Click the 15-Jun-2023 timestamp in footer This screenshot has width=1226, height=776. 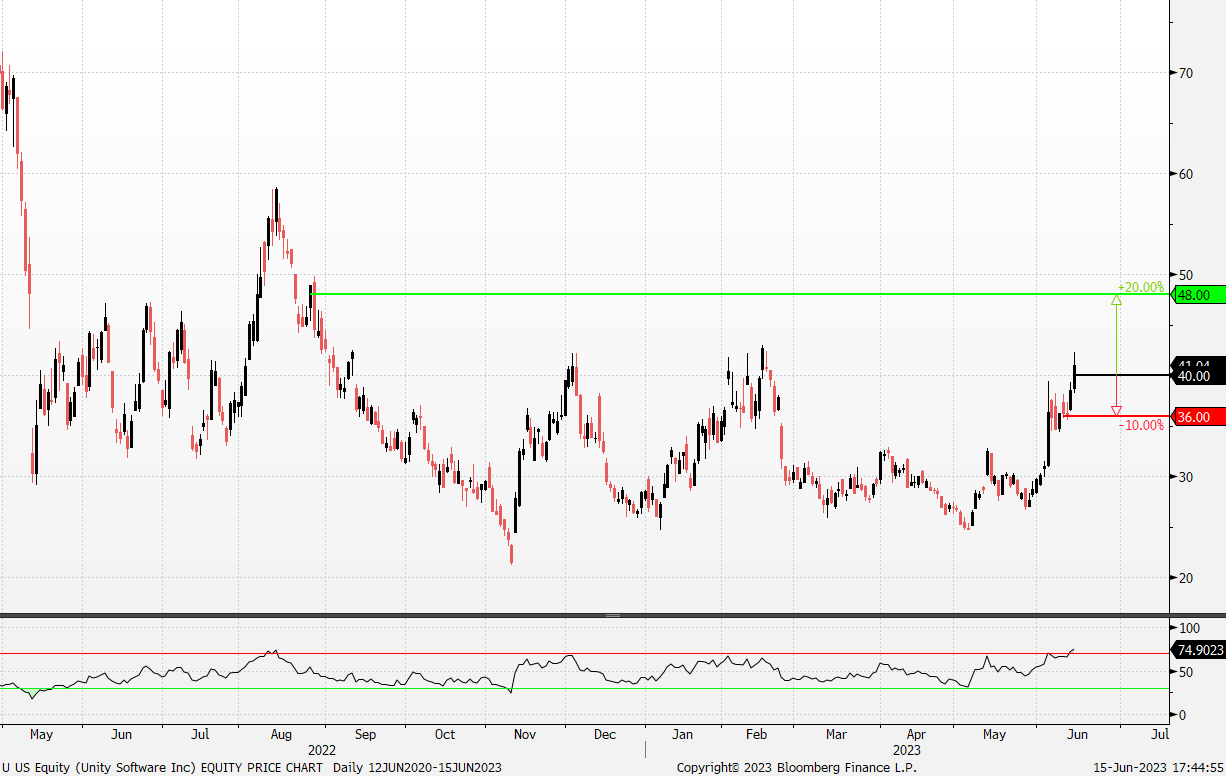[x=1156, y=767]
